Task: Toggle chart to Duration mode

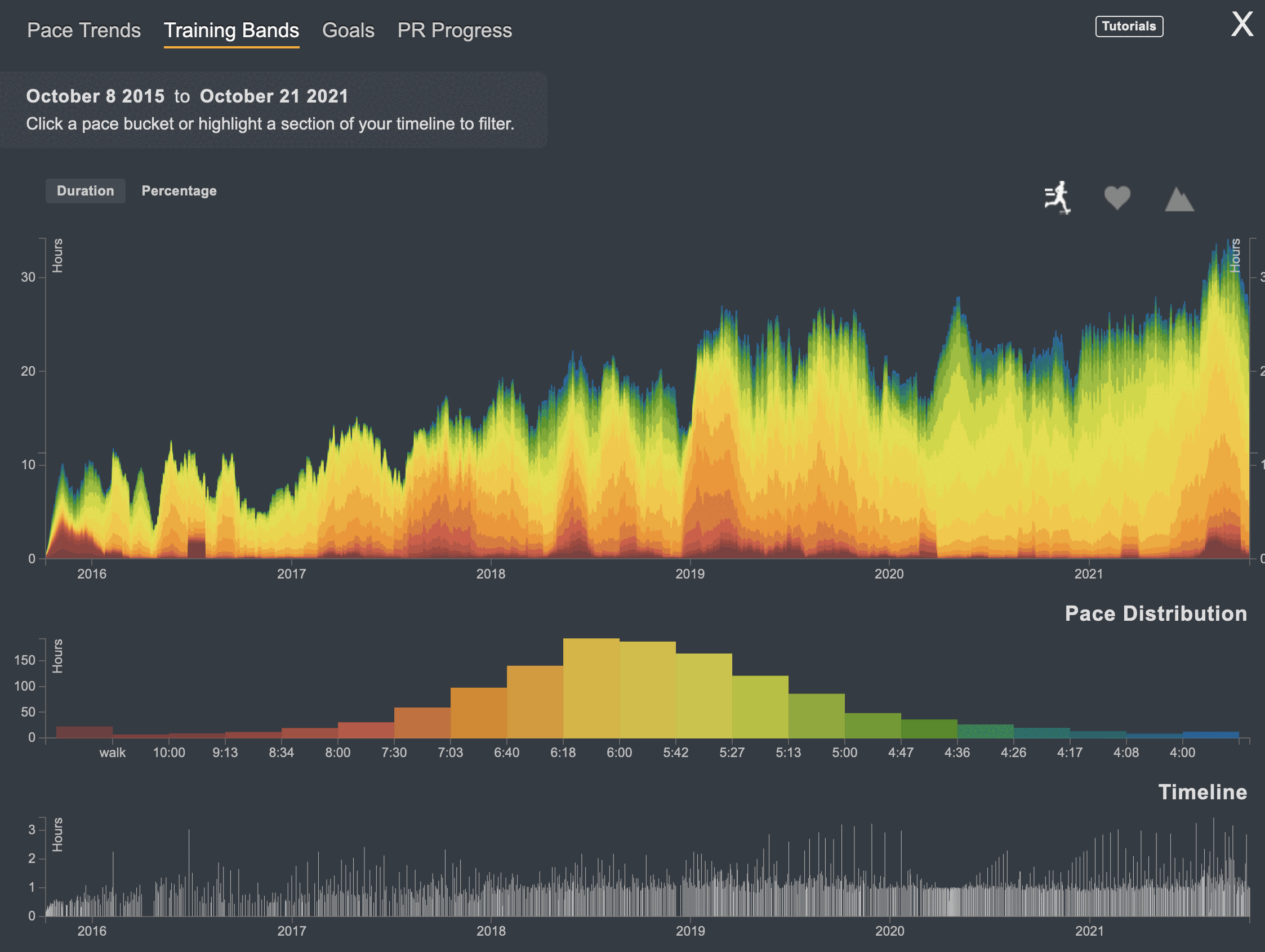Action: point(85,191)
